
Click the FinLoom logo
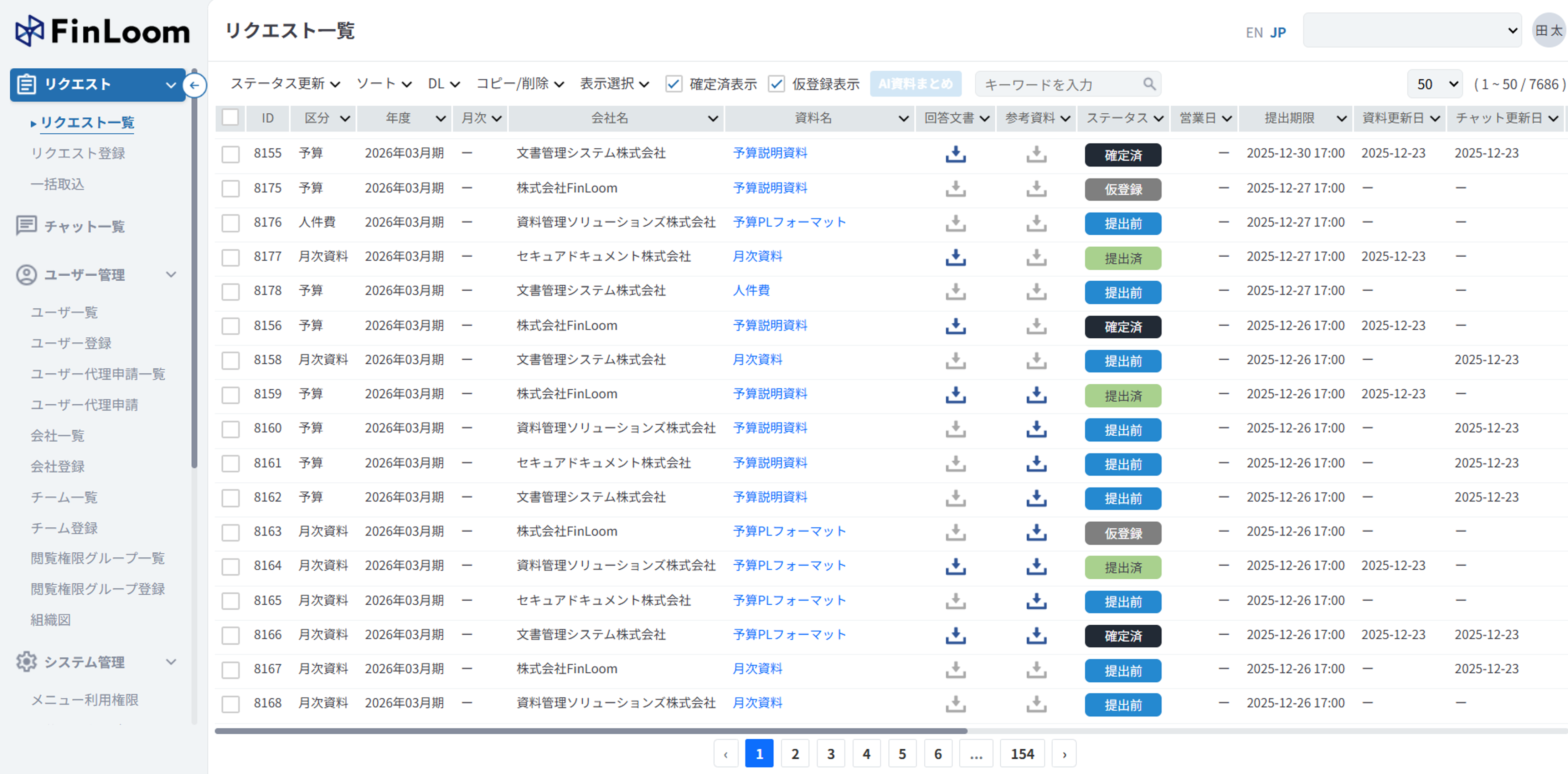point(102,31)
